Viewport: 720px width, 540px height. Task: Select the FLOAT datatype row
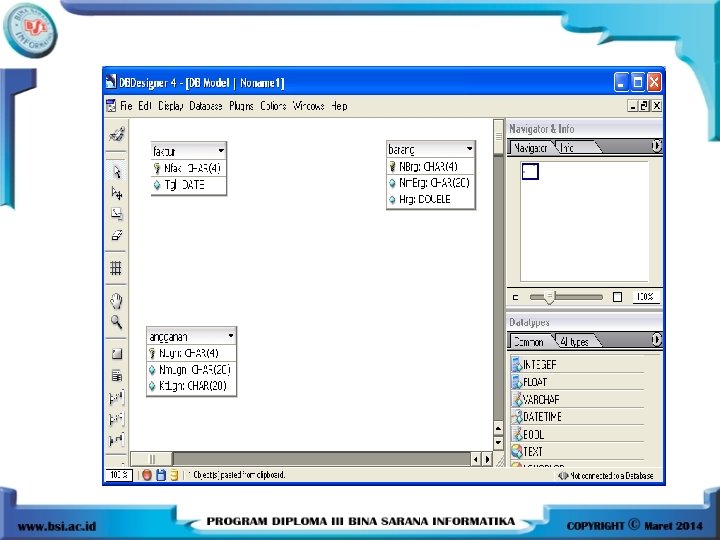pyautogui.click(x=578, y=382)
